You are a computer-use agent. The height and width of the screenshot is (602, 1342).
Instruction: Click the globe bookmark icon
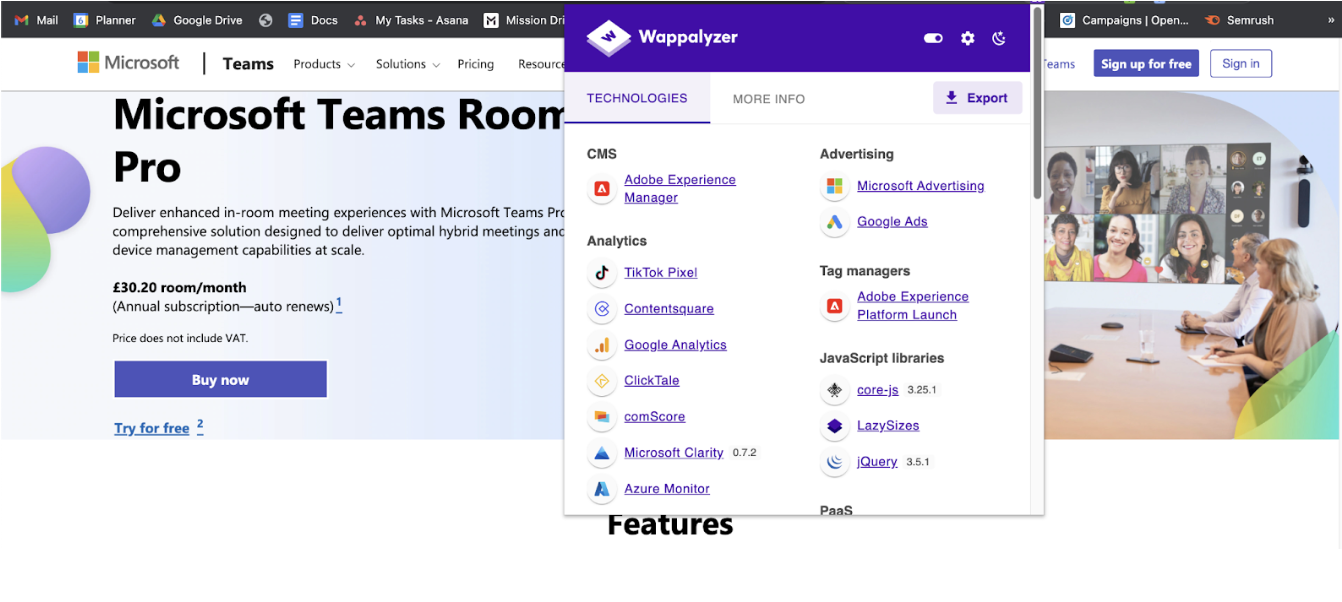pyautogui.click(x=265, y=20)
